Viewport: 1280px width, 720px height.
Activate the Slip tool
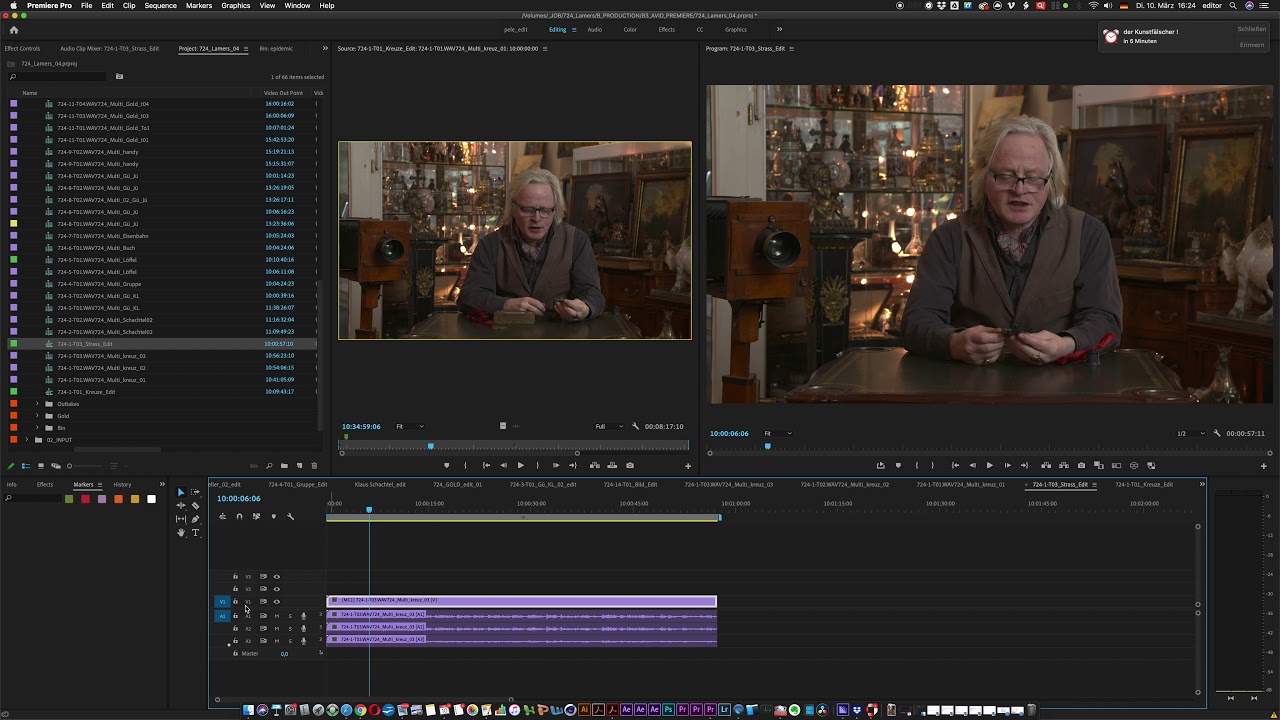tap(181, 519)
